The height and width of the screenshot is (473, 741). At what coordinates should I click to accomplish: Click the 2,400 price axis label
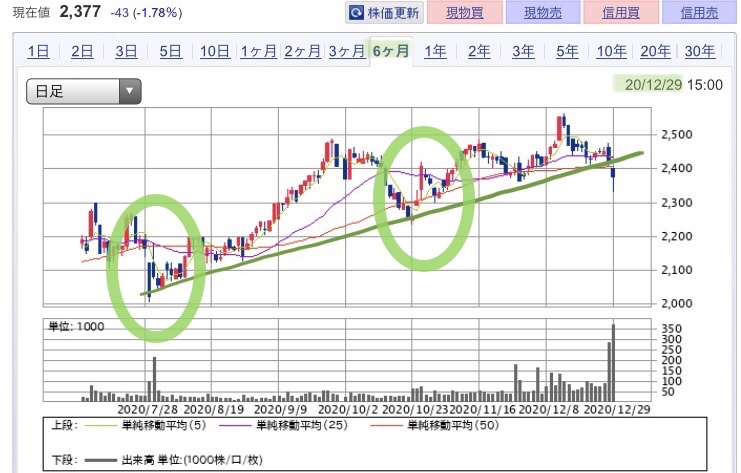[676, 168]
